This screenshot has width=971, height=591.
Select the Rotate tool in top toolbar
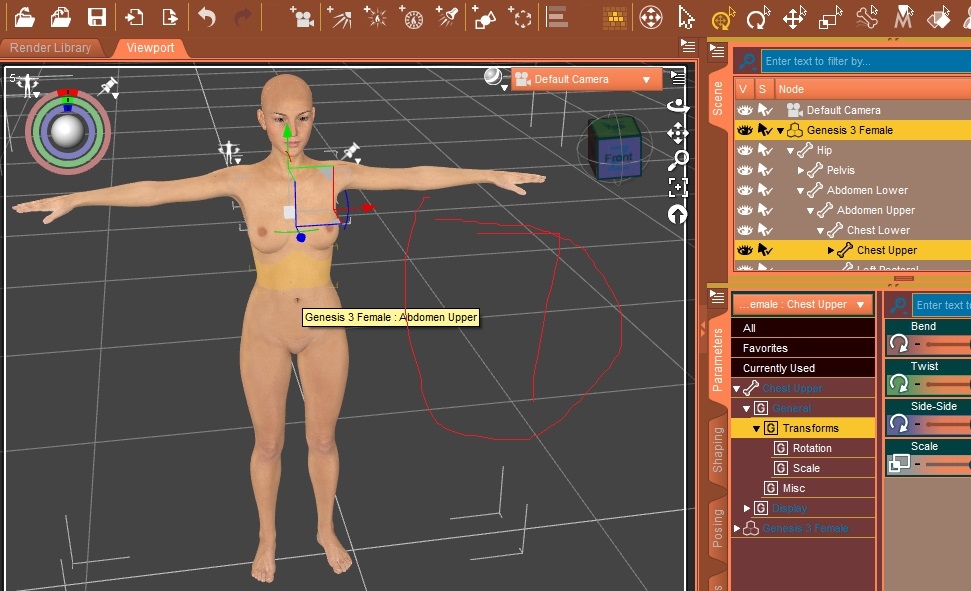(x=758, y=18)
